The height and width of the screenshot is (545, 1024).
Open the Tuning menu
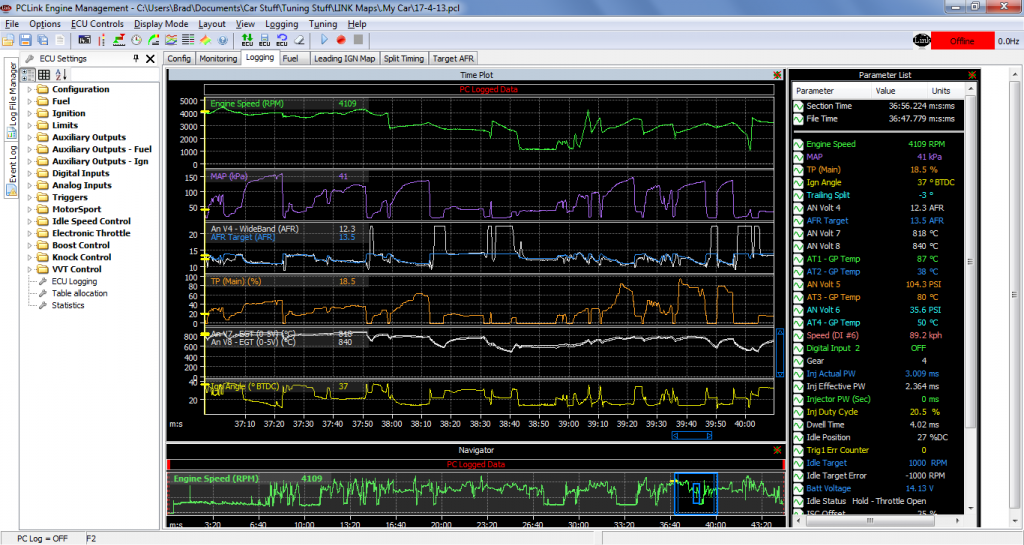tap(323, 23)
